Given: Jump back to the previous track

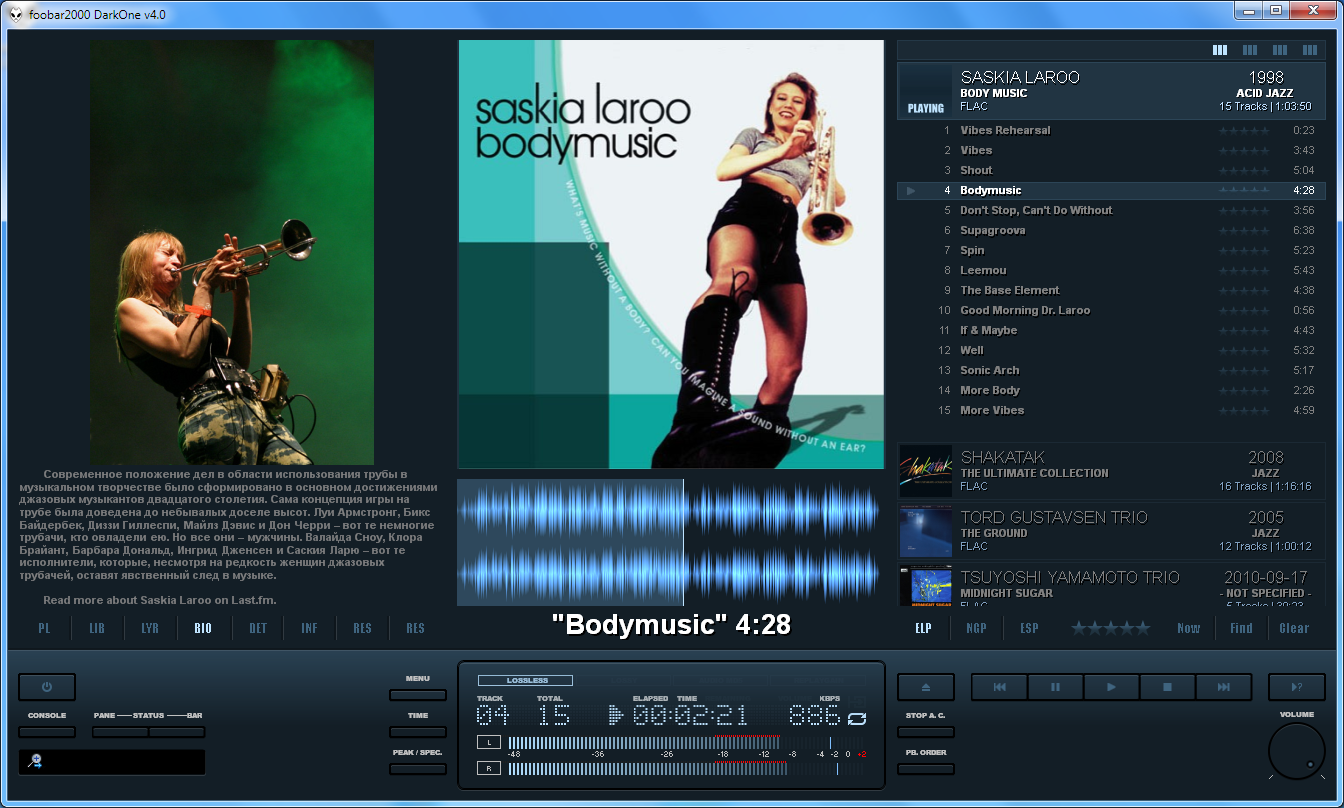Looking at the screenshot, I should point(999,687).
